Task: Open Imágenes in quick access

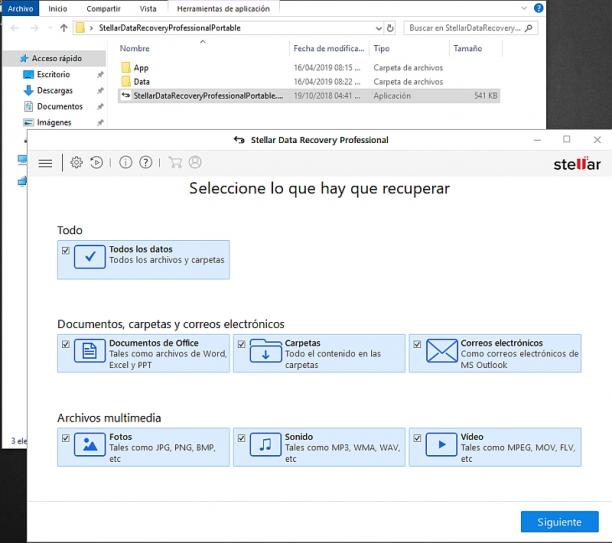Action: pyautogui.click(x=54, y=123)
